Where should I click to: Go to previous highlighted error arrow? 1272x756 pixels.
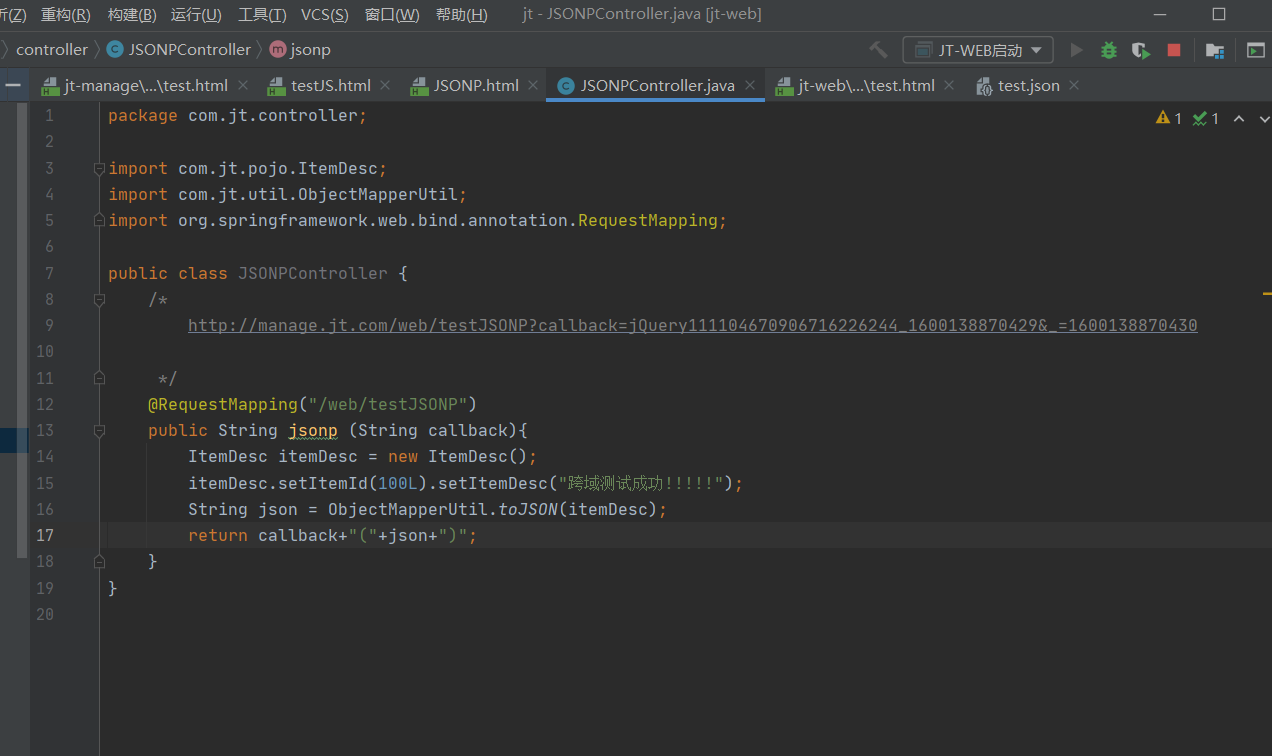click(x=1239, y=118)
